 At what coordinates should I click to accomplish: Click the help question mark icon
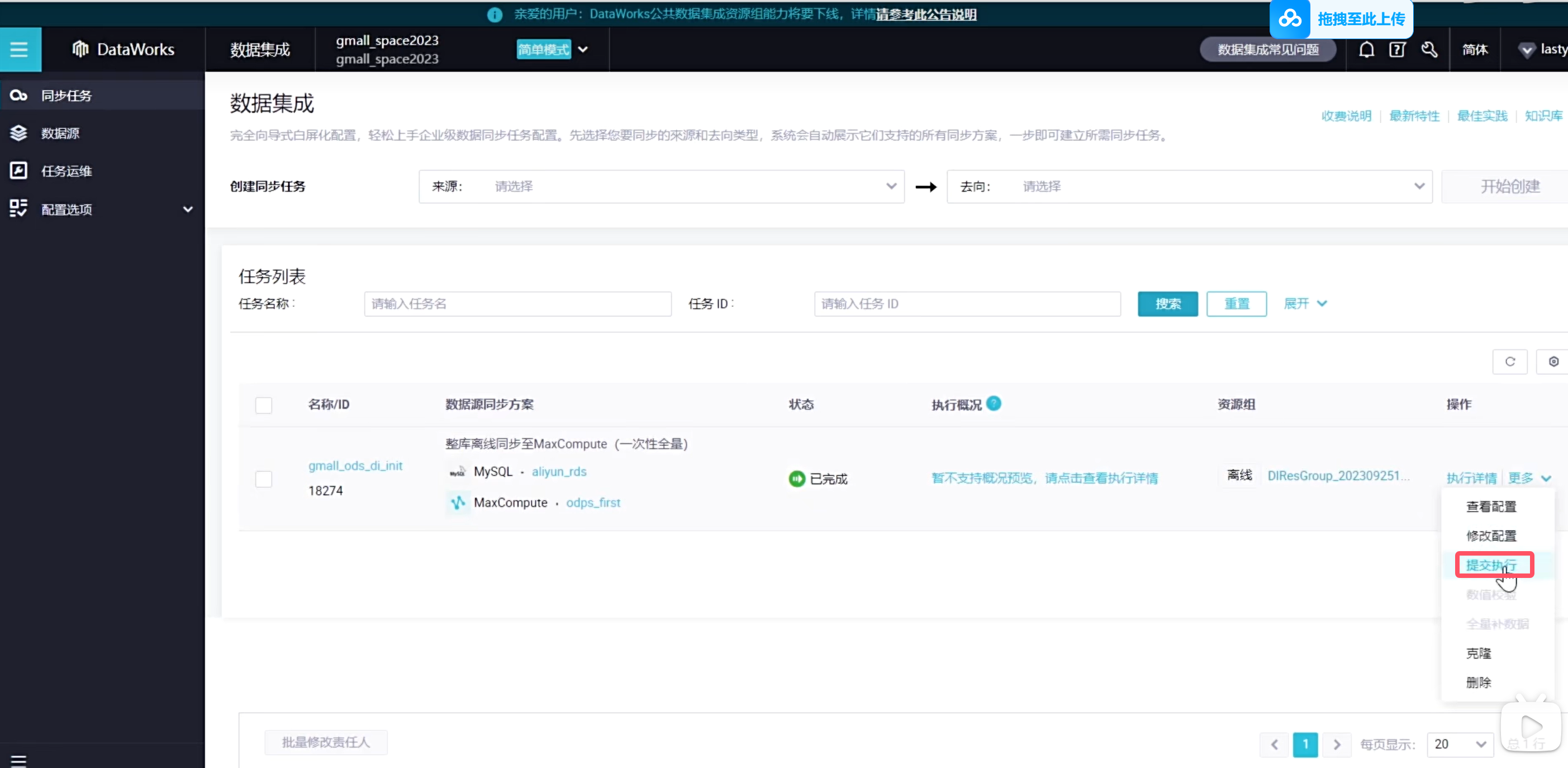[x=1397, y=49]
